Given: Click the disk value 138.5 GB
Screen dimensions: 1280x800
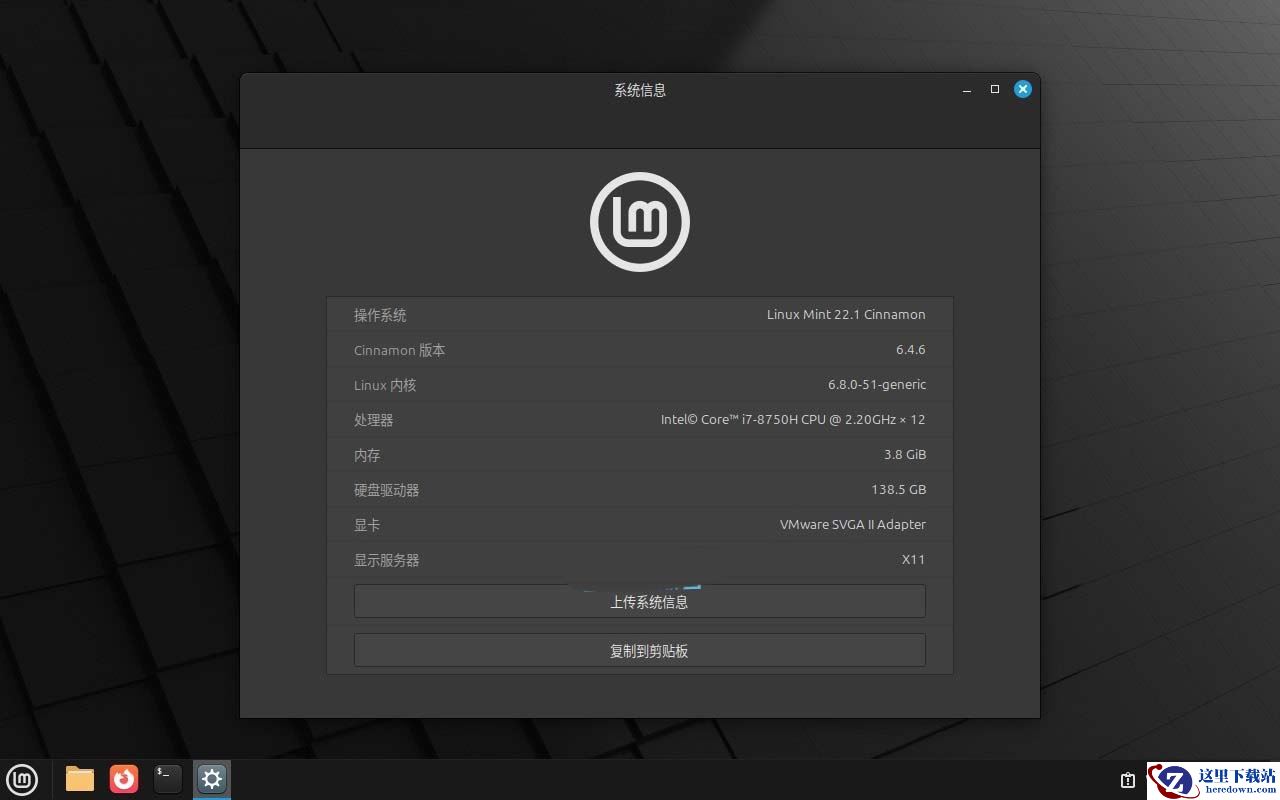Looking at the screenshot, I should (899, 490).
